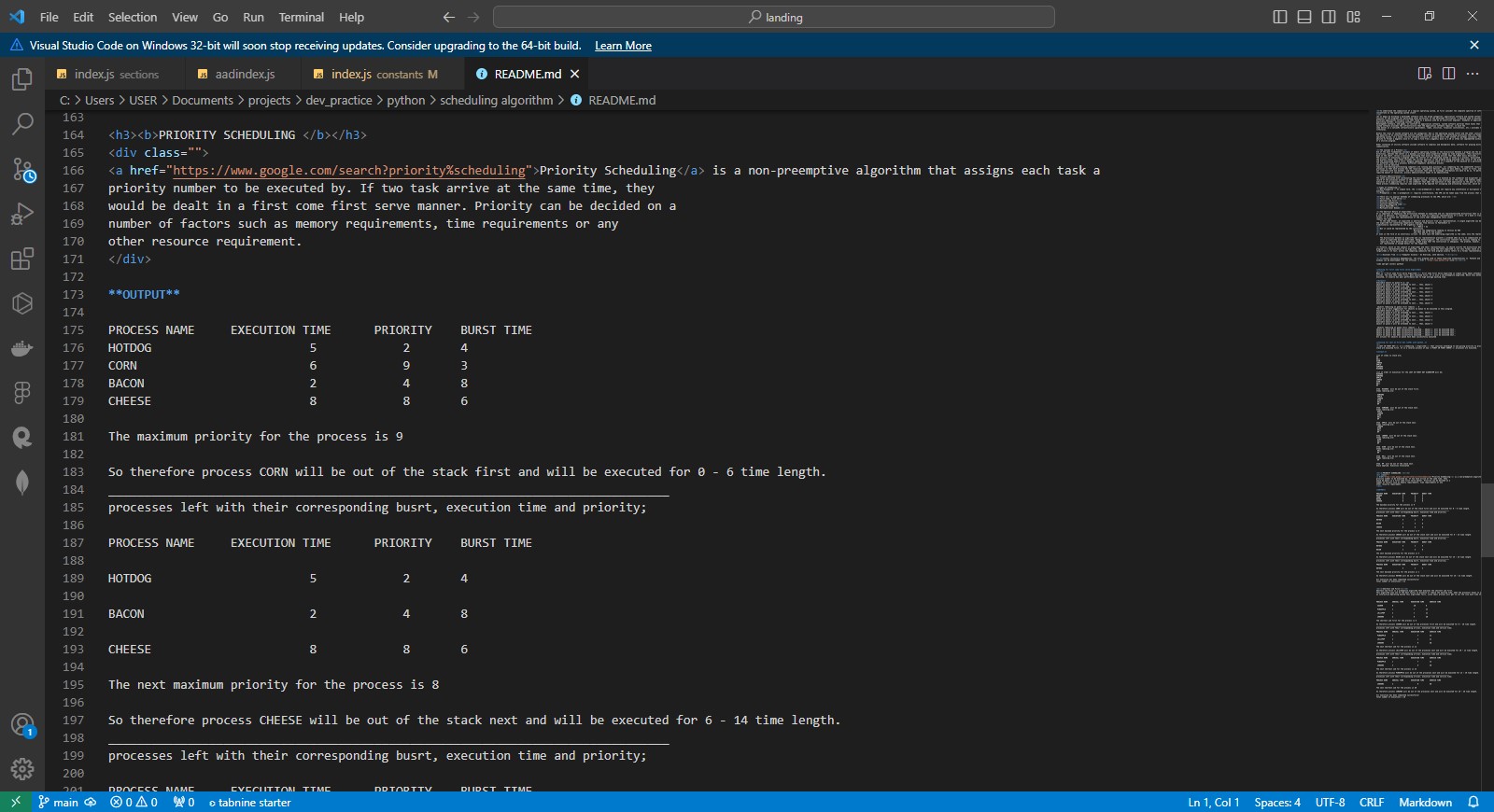
Task: Open the Accounts menu
Action: point(22,725)
